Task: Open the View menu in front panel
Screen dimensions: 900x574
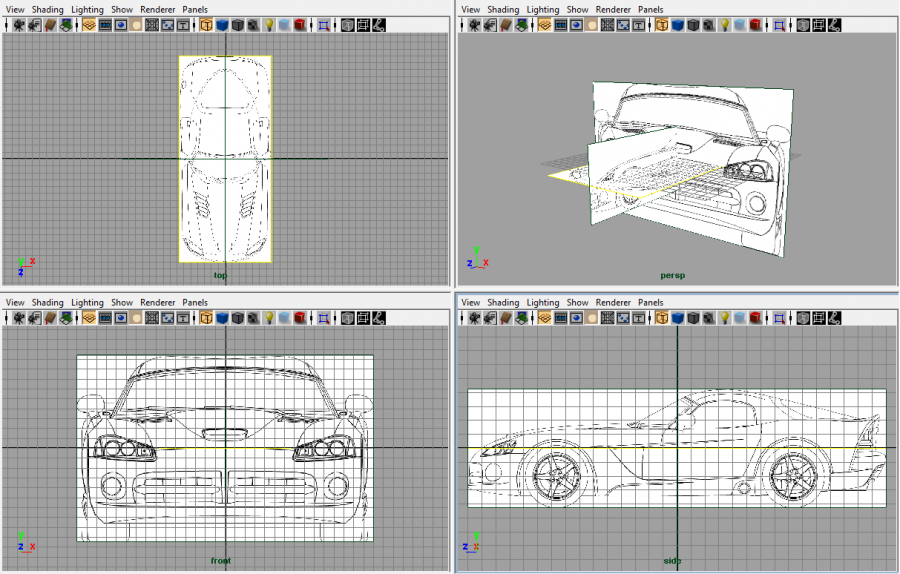Action: click(14, 302)
